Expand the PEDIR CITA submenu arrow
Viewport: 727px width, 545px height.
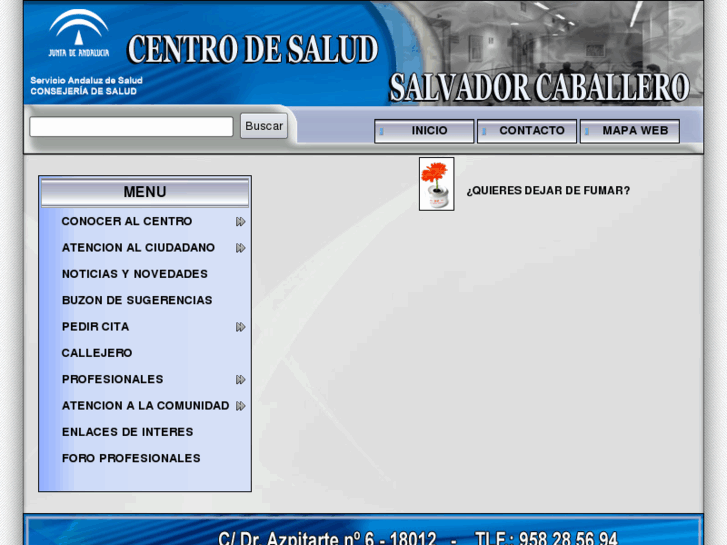click(240, 327)
